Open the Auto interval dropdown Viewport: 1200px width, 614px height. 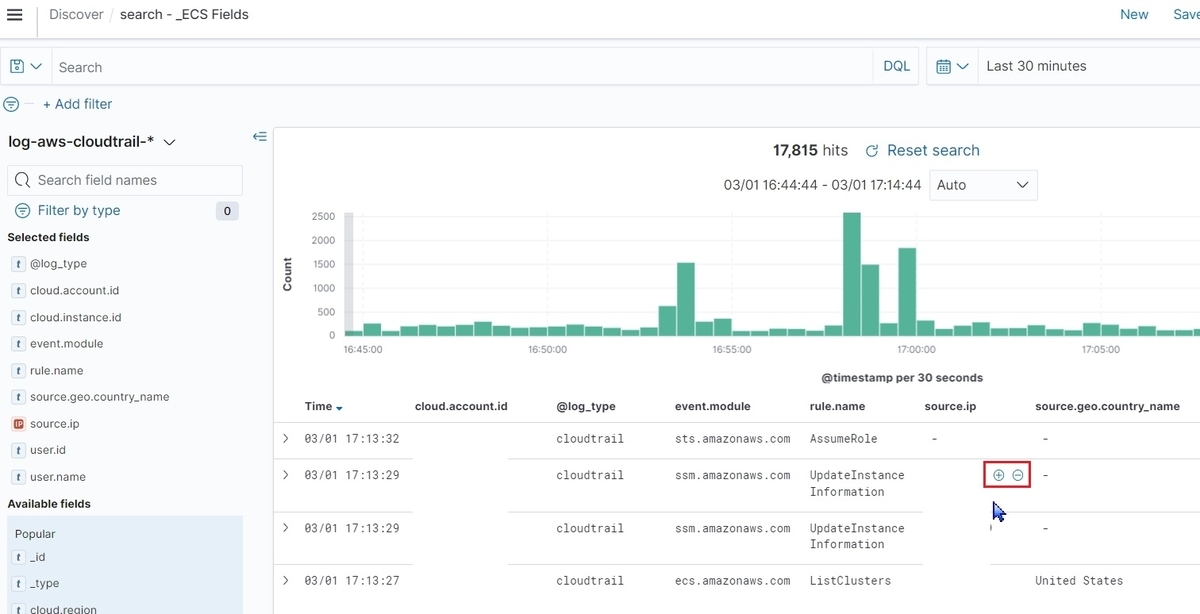pyautogui.click(x=983, y=185)
